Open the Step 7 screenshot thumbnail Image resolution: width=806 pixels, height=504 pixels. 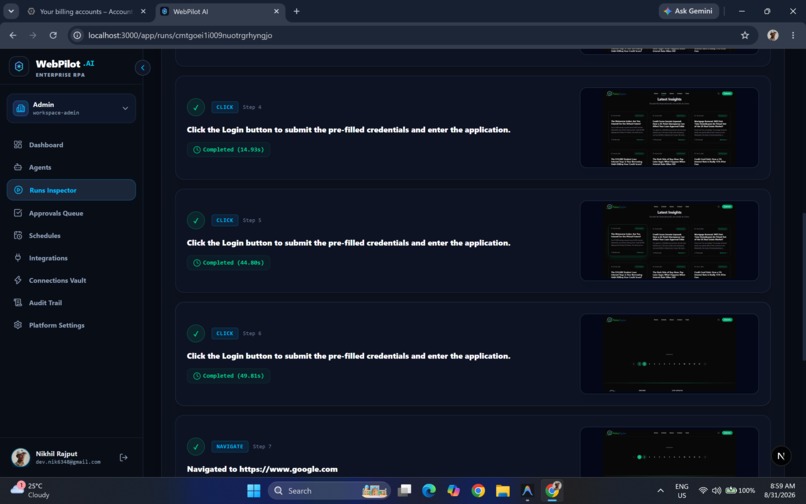click(669, 452)
